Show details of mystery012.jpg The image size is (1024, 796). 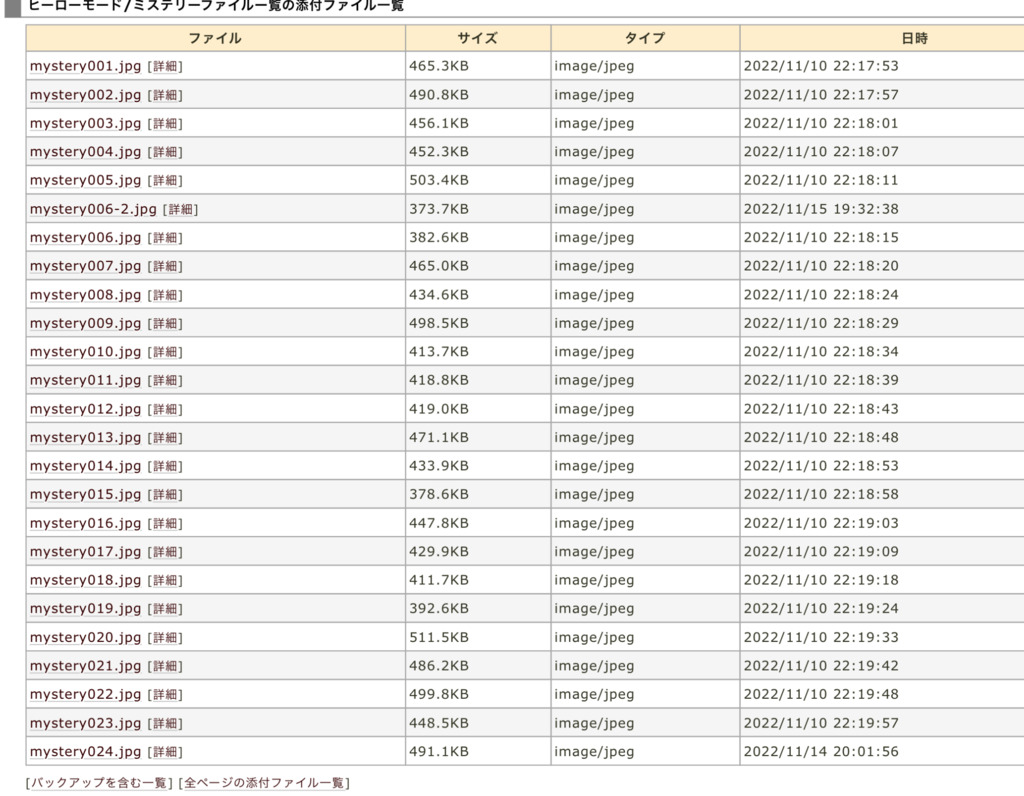pos(165,410)
